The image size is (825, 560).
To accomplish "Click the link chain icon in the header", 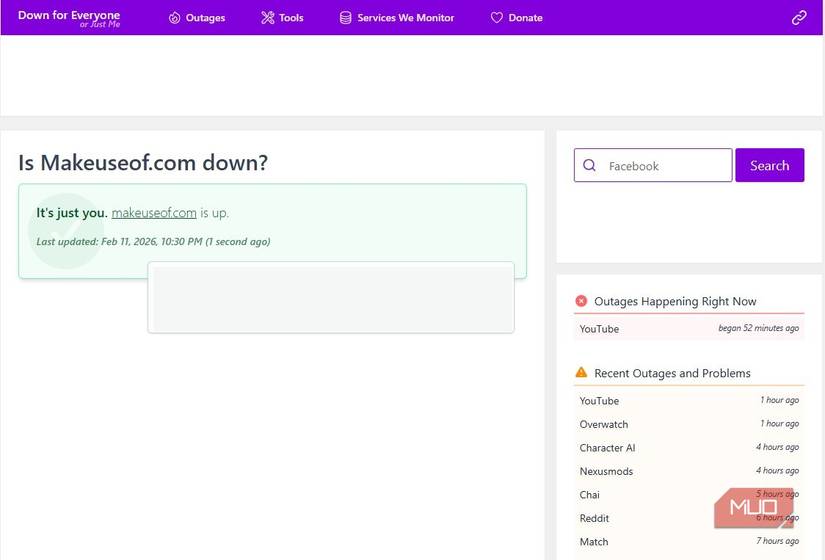I will click(x=799, y=18).
